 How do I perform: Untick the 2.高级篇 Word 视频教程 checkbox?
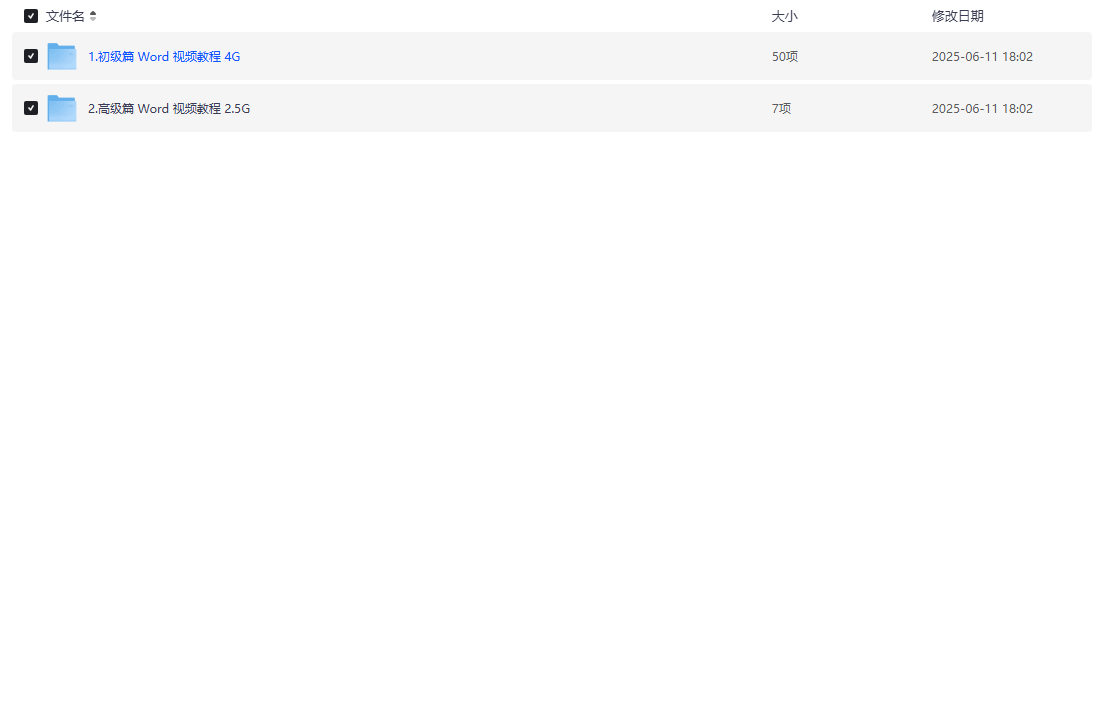(x=31, y=108)
